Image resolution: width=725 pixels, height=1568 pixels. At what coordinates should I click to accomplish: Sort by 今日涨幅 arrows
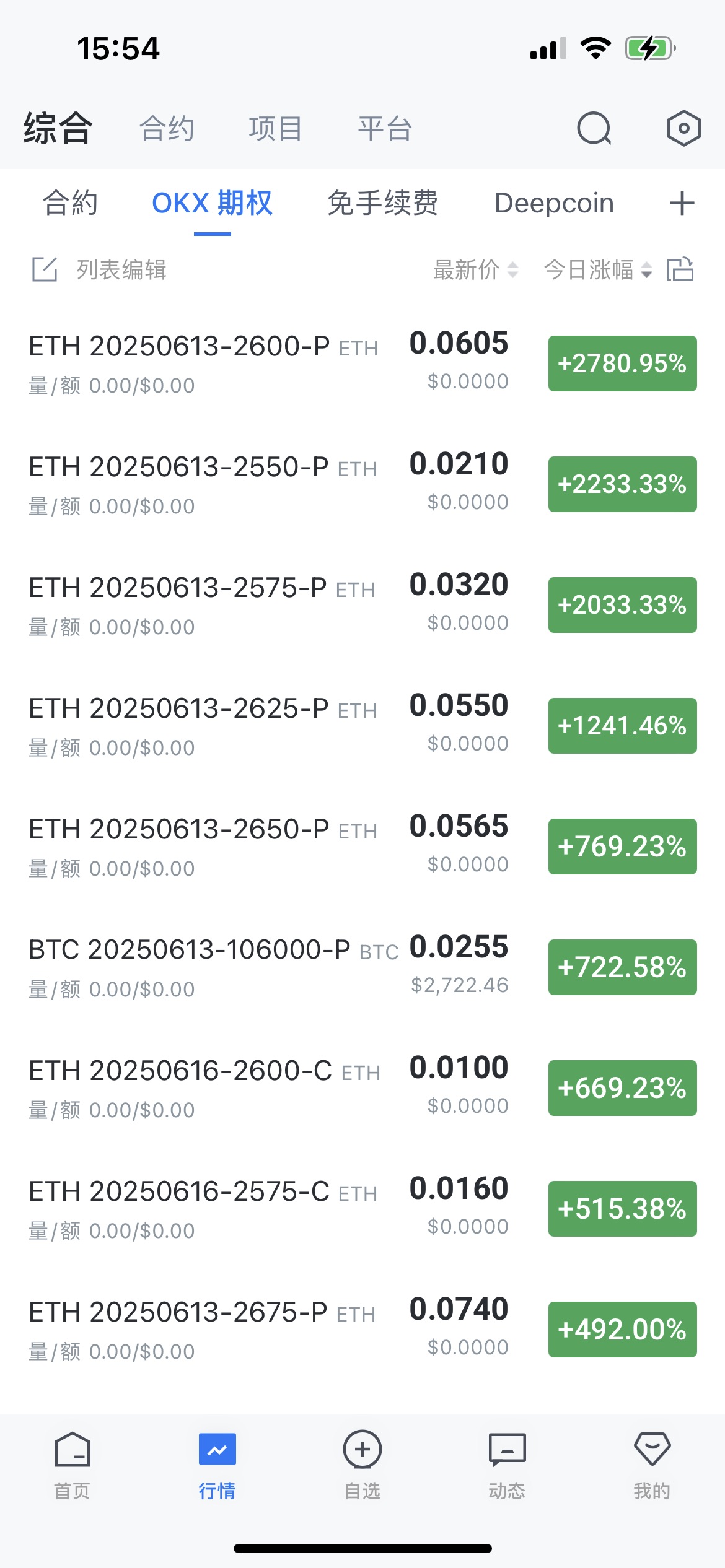pyautogui.click(x=646, y=270)
